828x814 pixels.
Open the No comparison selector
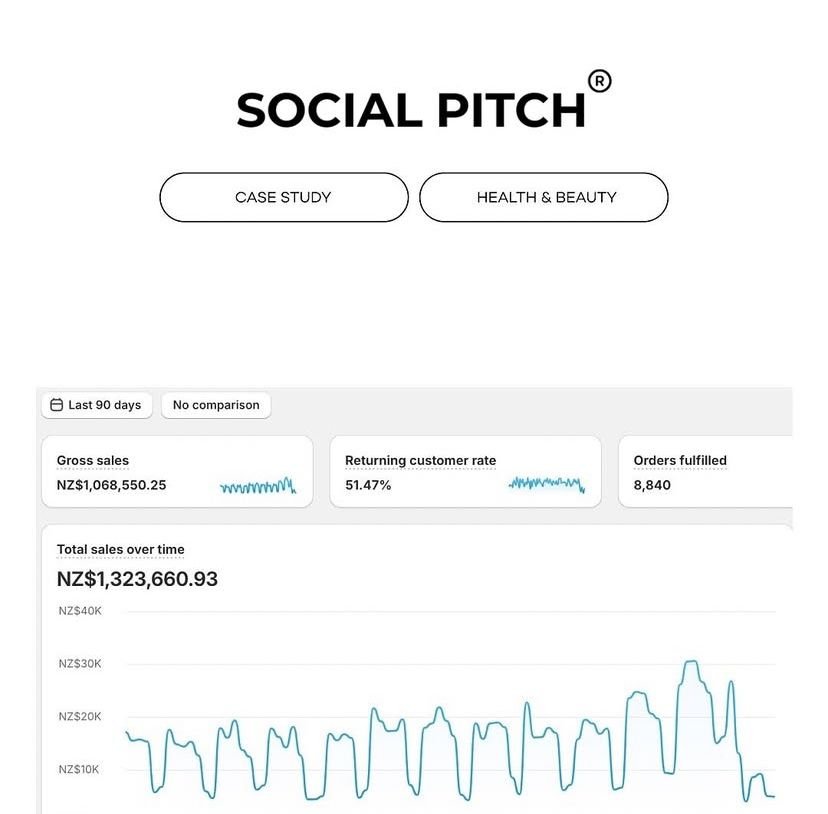(216, 405)
